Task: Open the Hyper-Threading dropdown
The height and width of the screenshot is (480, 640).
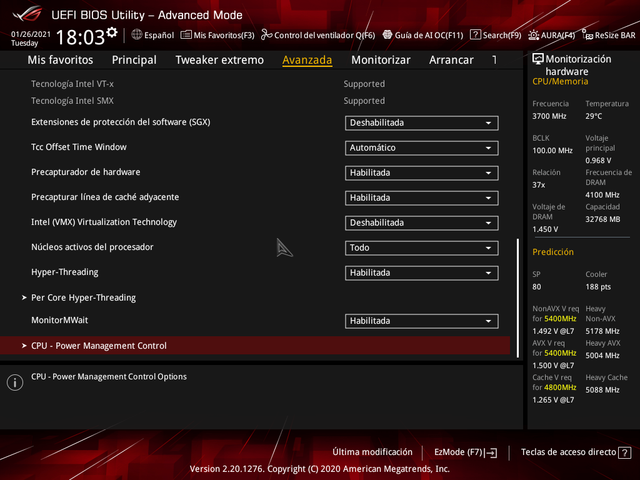Action: coord(422,273)
